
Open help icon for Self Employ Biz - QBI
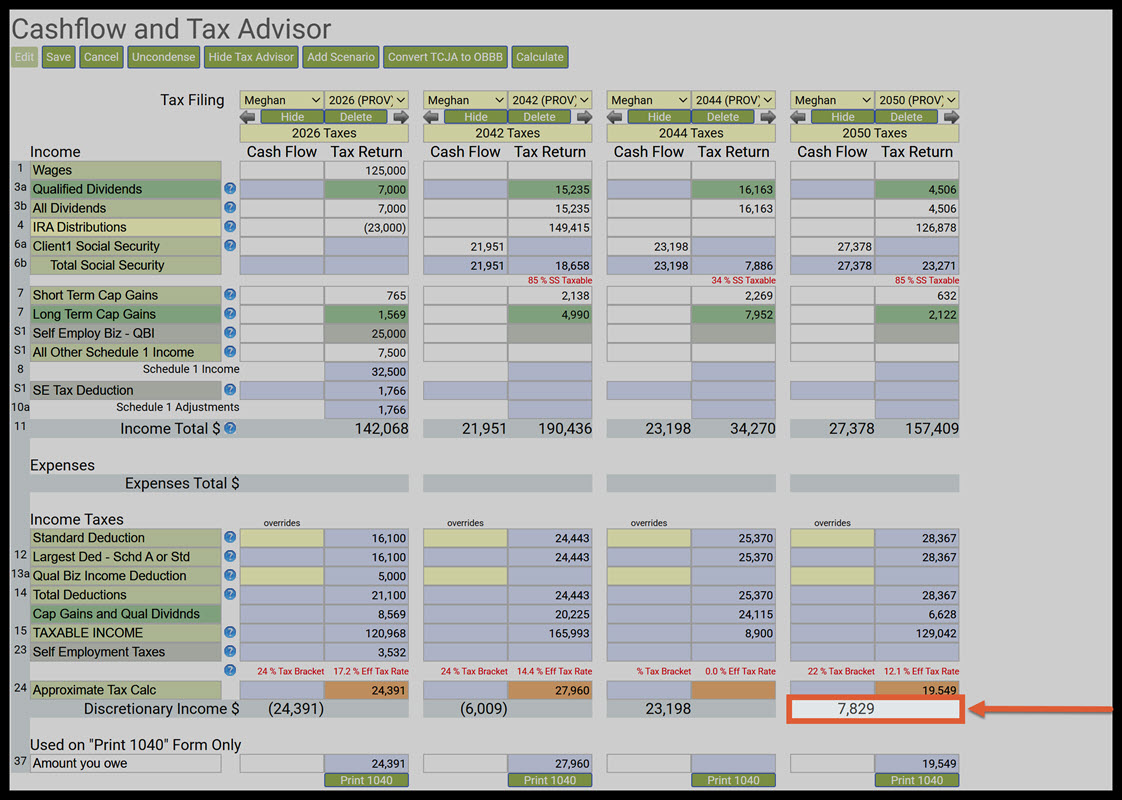[x=230, y=333]
